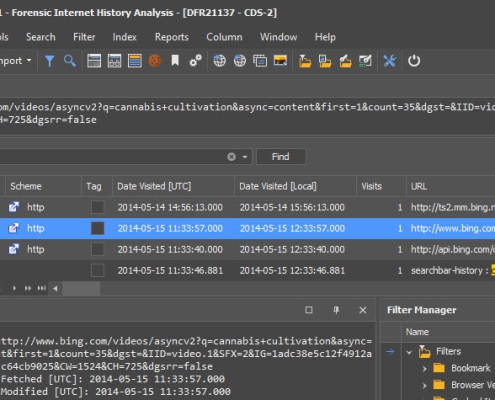Viewport: 495px width, 400px height.
Task: Expand the Bookmark filter folder
Action: tap(424, 369)
